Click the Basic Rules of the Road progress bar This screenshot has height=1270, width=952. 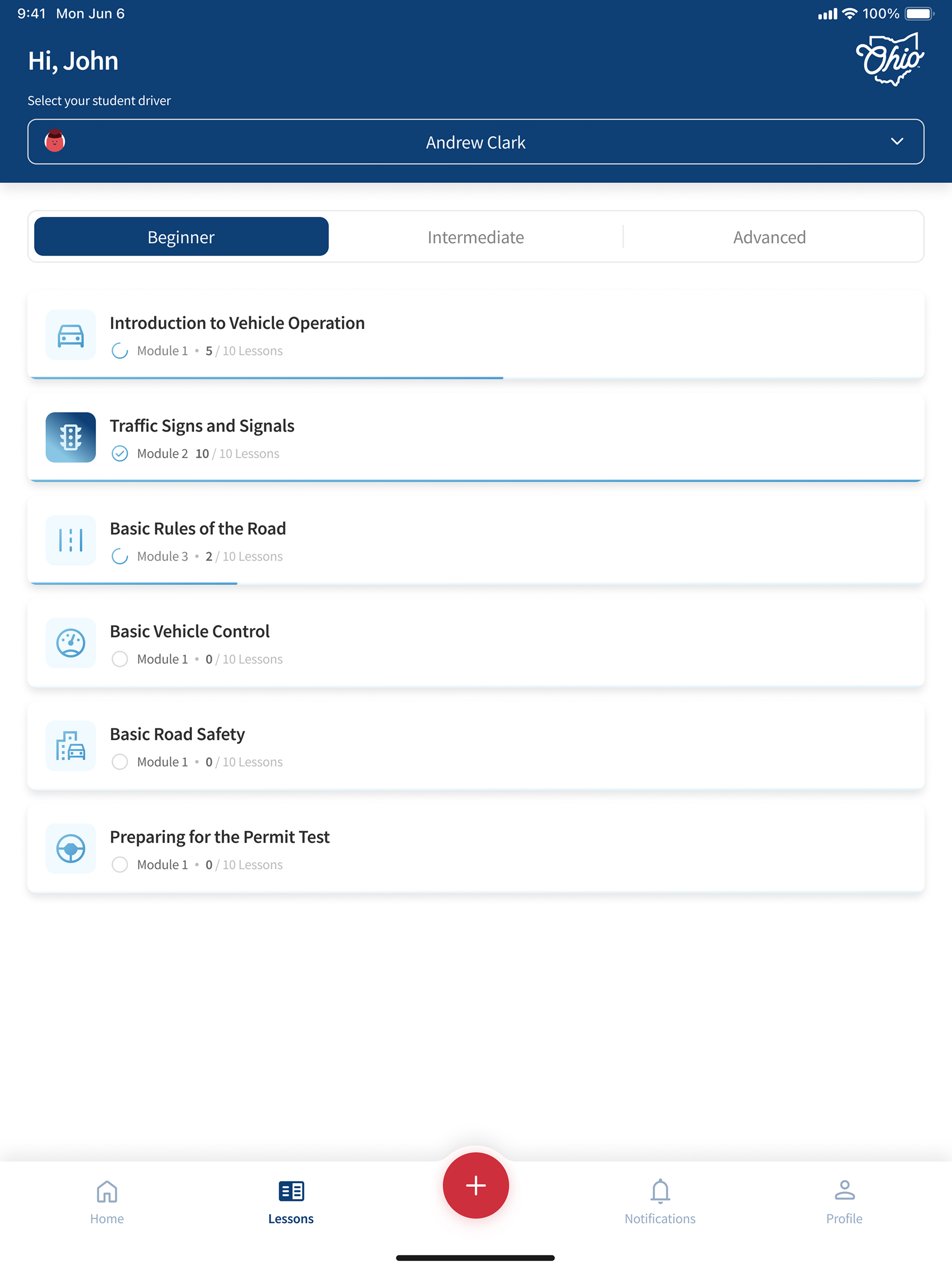tap(133, 583)
